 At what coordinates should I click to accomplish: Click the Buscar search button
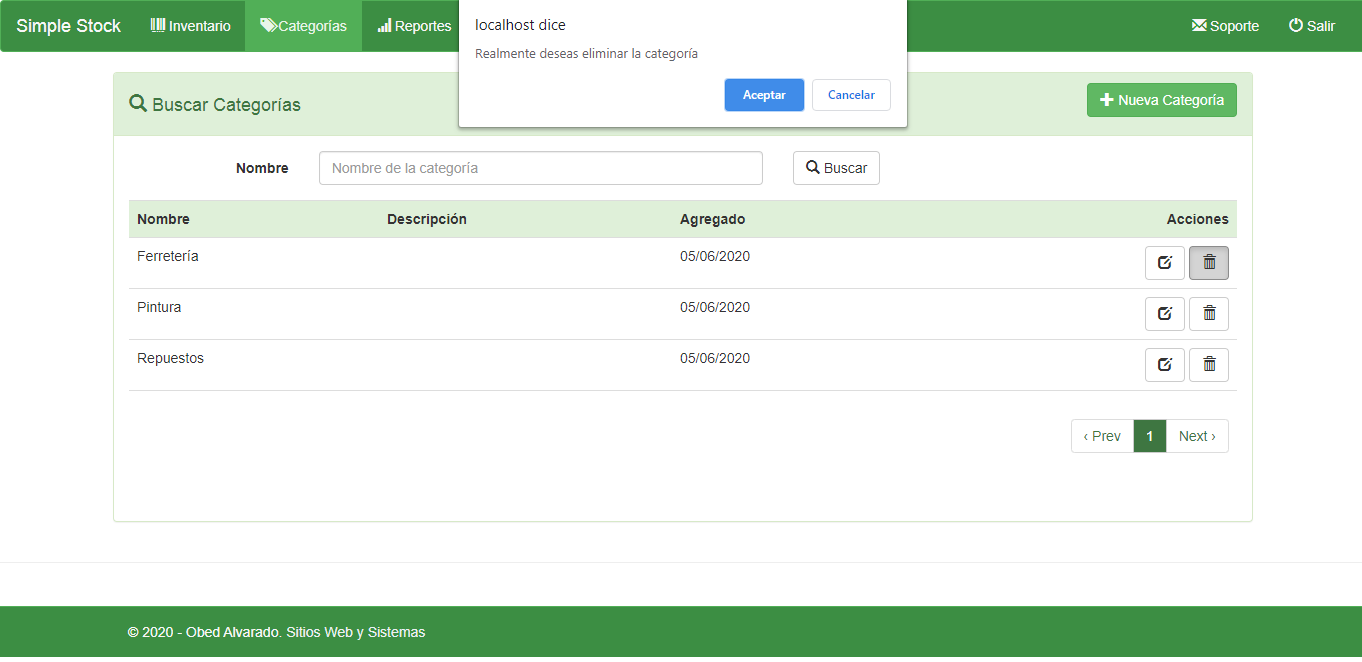coord(836,168)
